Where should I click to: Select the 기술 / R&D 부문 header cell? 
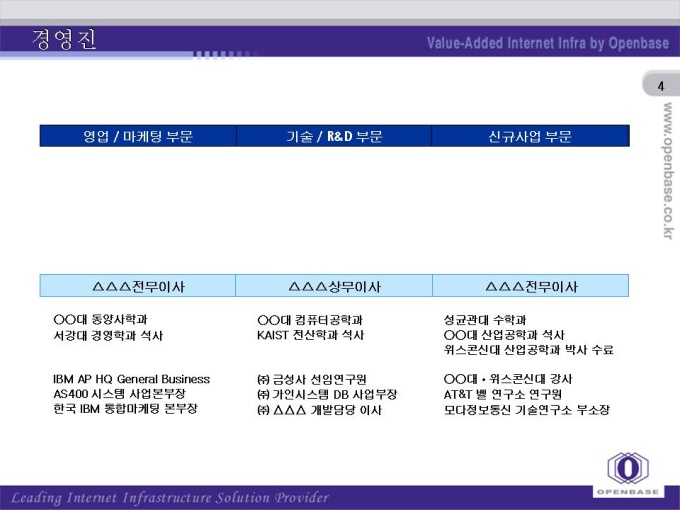click(334, 136)
